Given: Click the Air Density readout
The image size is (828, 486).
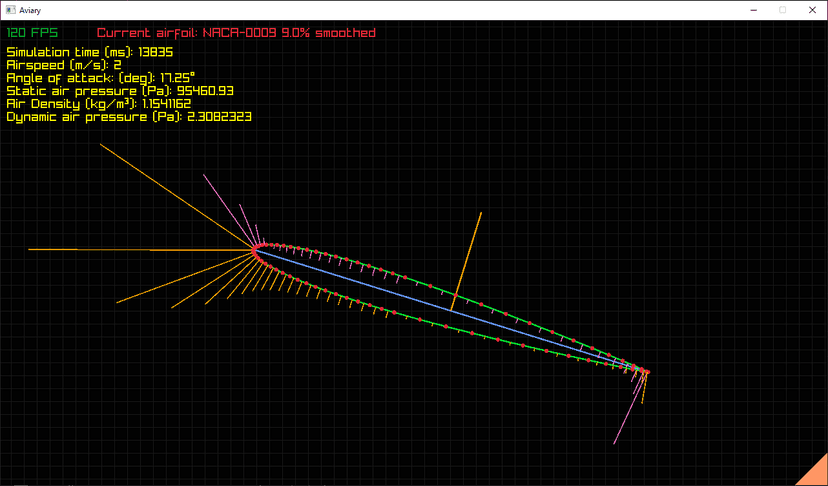Looking at the screenshot, I should click(x=99, y=103).
